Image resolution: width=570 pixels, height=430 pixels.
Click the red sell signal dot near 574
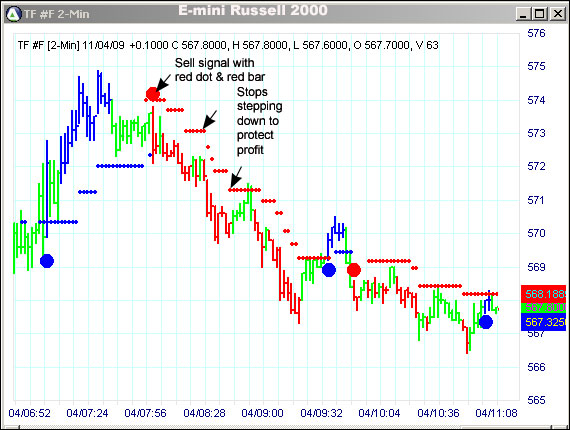click(x=153, y=94)
